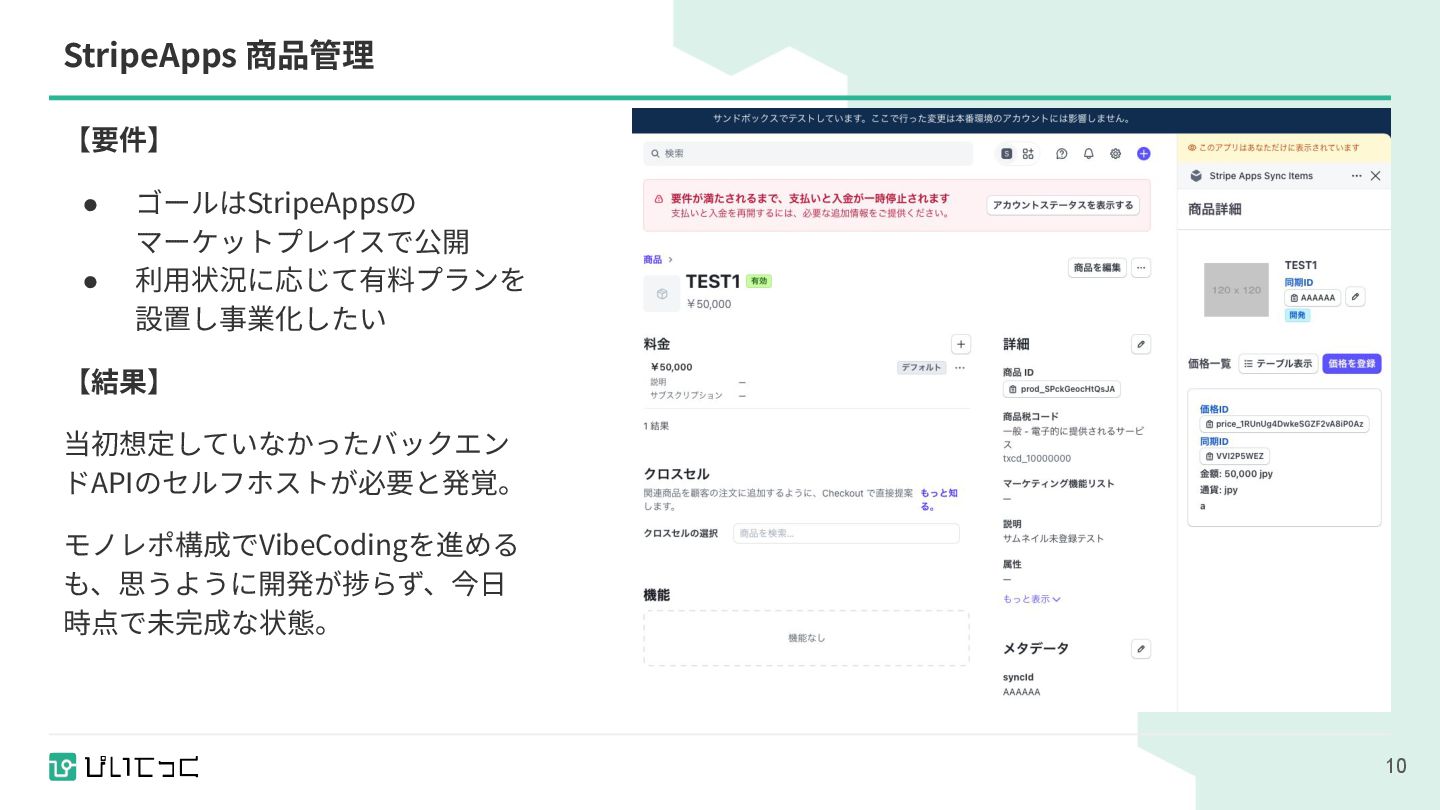The image size is (1440, 810).
Task: Expand もっと表示 in details section
Action: click(x=1032, y=599)
